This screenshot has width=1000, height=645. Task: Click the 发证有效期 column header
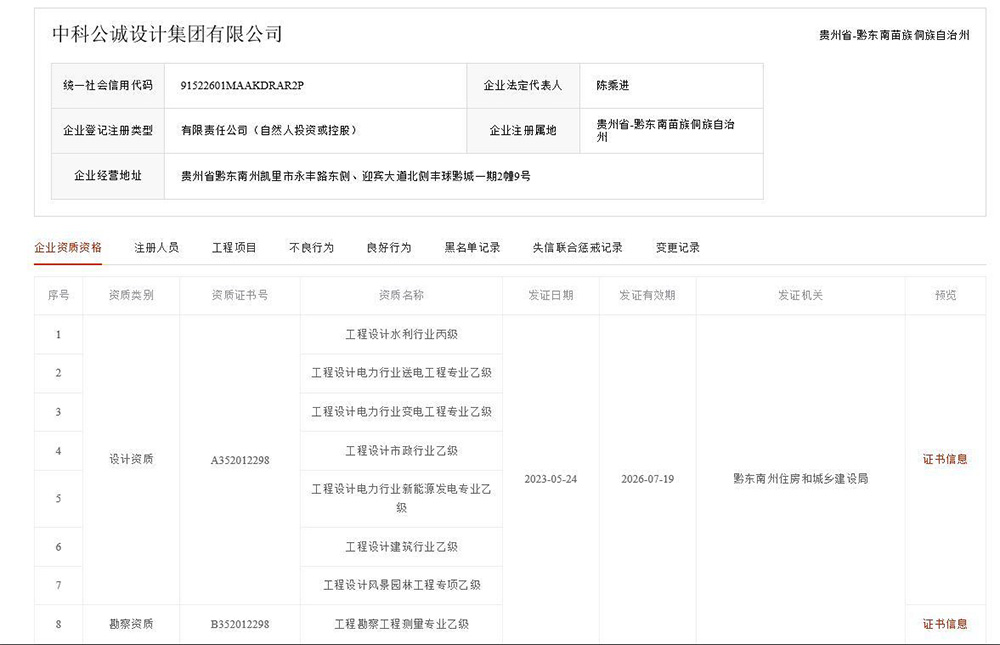click(647, 295)
